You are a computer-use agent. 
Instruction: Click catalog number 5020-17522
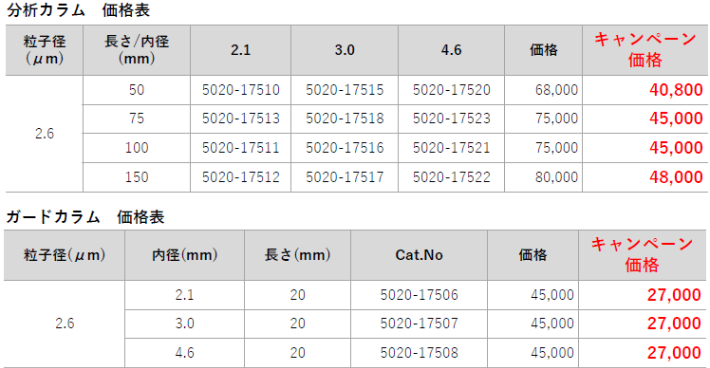tap(451, 177)
